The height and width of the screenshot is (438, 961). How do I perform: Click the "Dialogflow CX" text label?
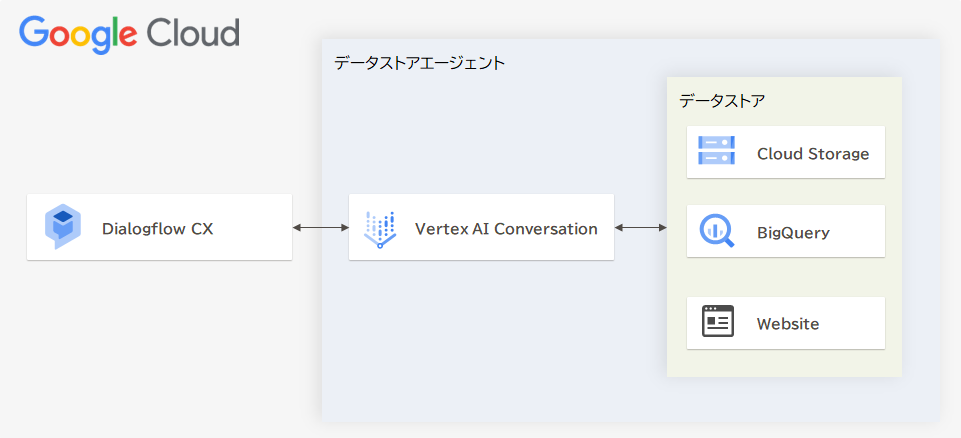coord(157,229)
